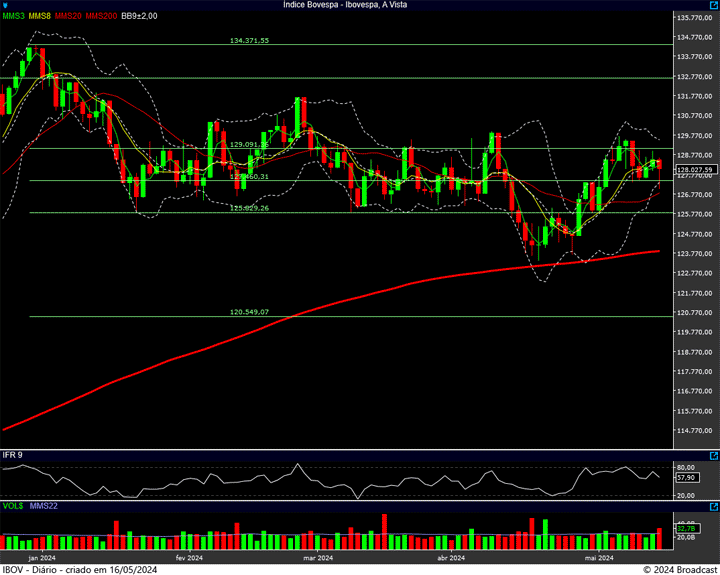Select the IFR value tag 57,90

pyautogui.click(x=685, y=479)
